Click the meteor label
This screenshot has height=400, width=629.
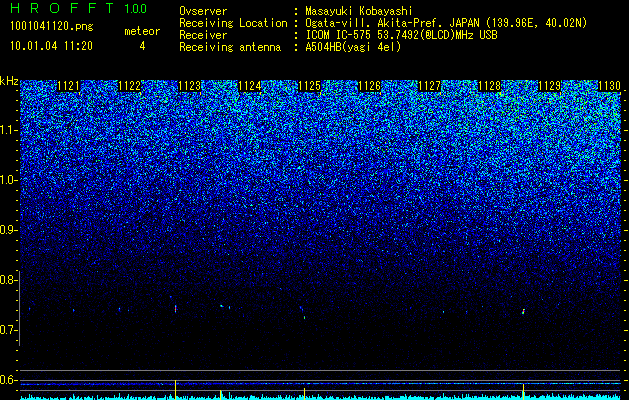(x=142, y=31)
